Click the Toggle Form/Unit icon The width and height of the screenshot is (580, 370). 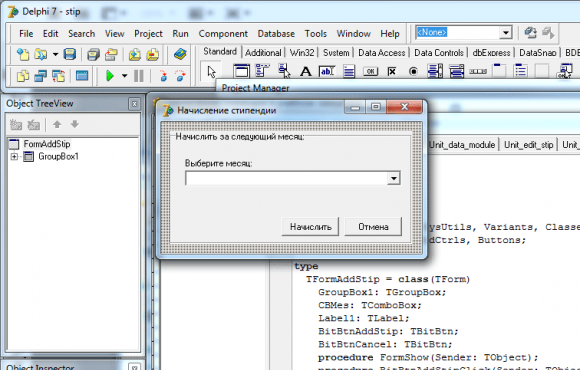click(58, 76)
